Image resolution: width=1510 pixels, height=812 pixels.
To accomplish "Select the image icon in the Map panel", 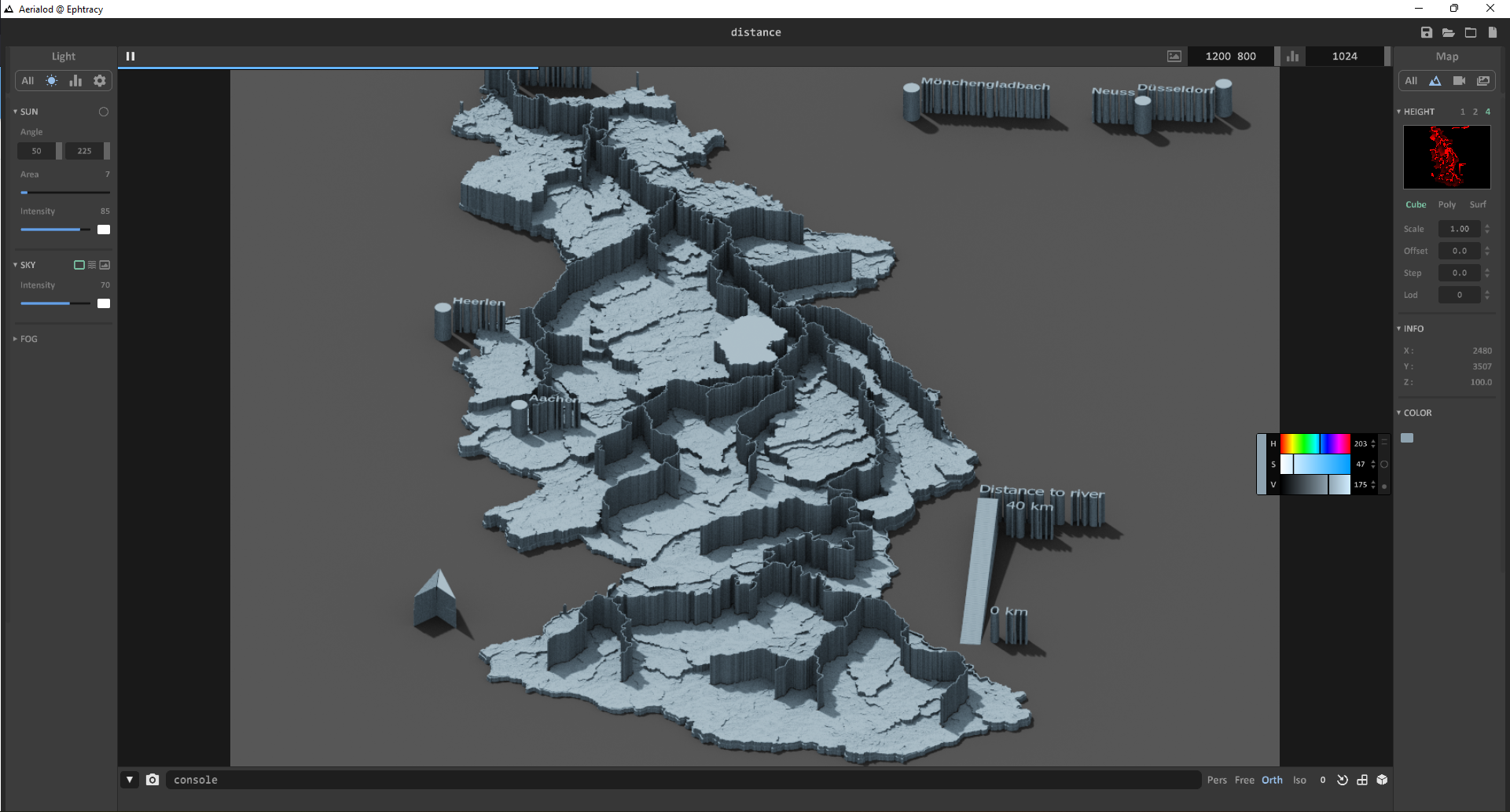I will coord(1484,80).
